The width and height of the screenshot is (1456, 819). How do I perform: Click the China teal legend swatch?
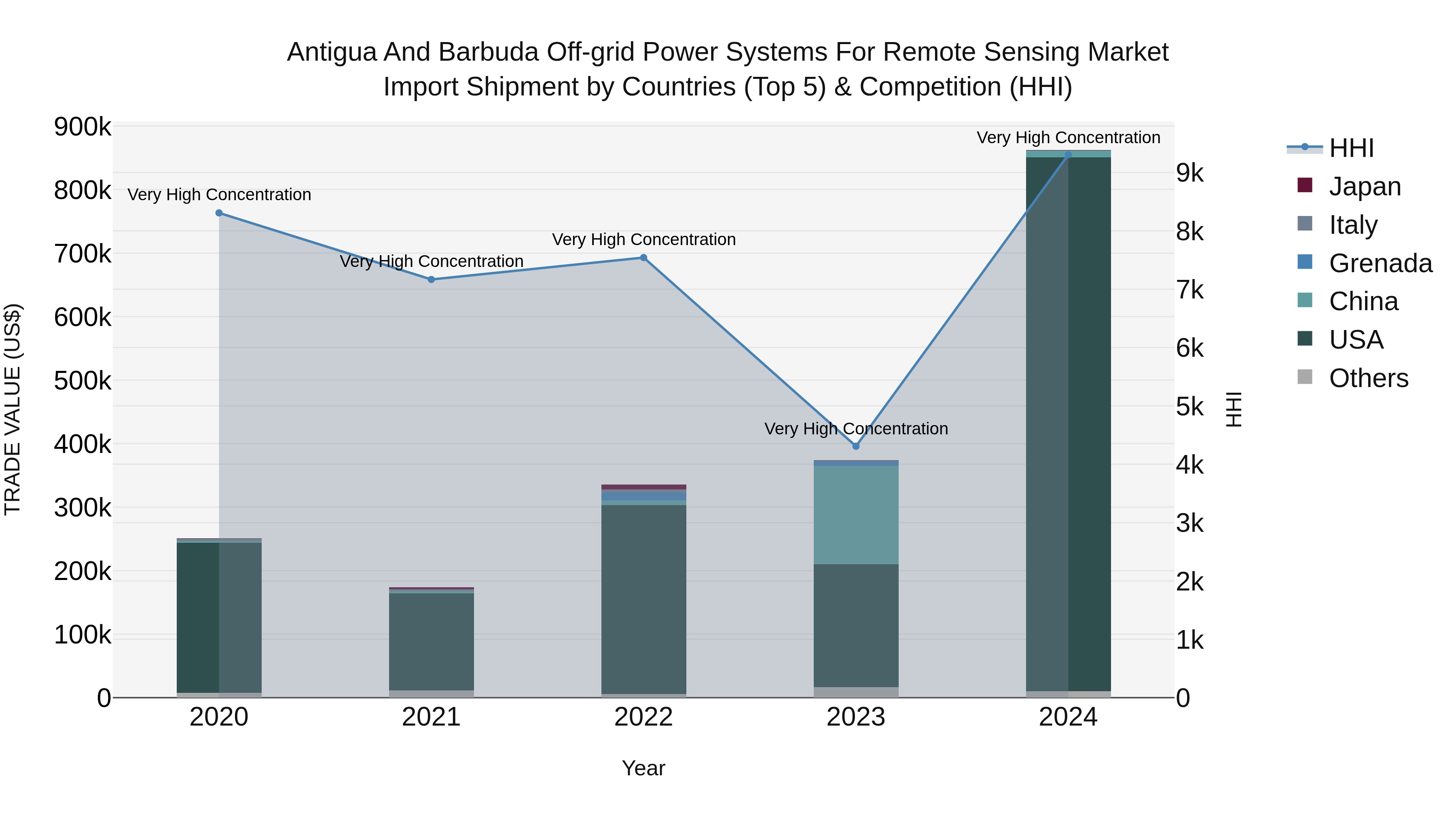(1304, 300)
